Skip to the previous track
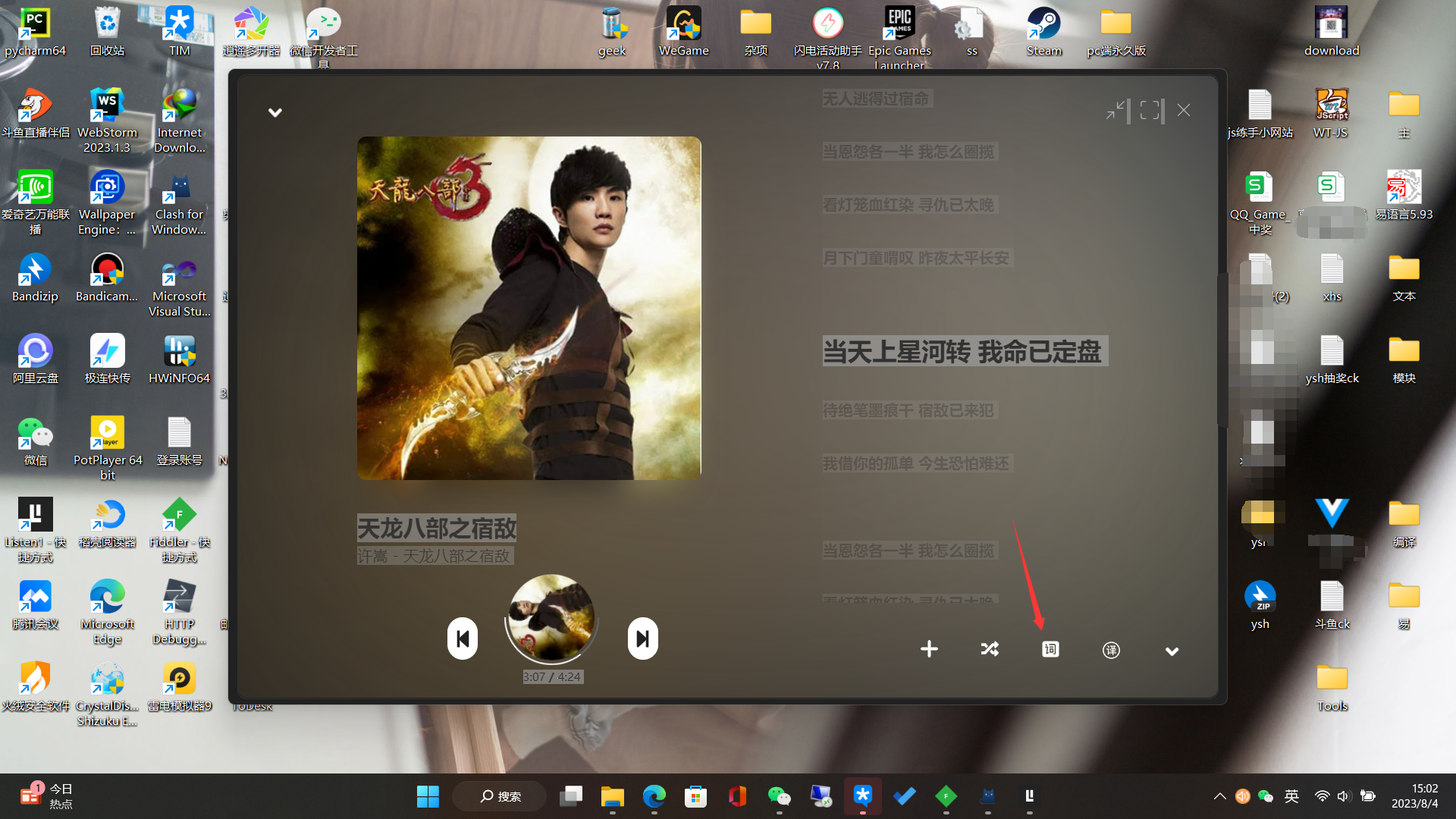Viewport: 1456px width, 819px height. (463, 639)
